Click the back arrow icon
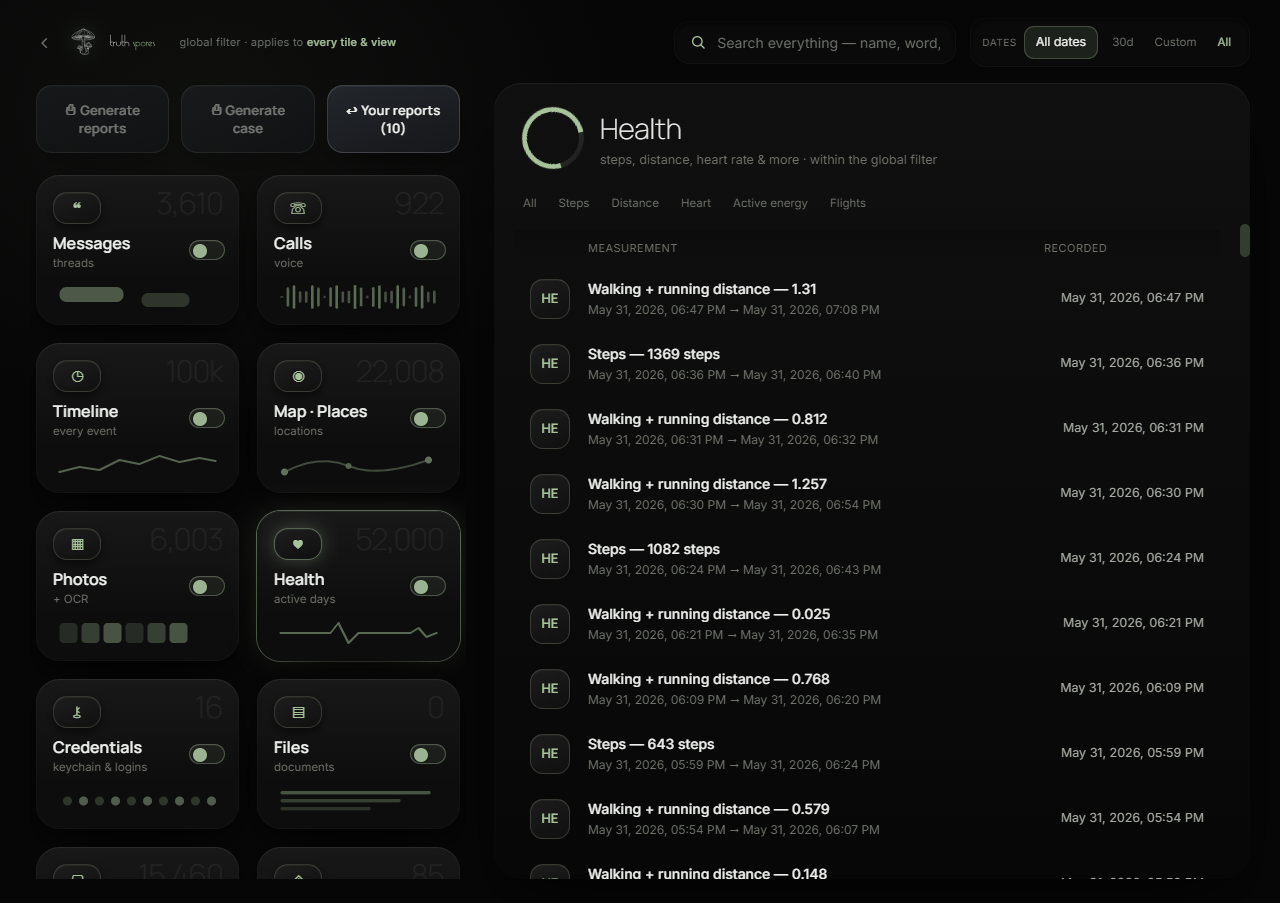Viewport: 1280px width, 903px height. pyautogui.click(x=44, y=43)
